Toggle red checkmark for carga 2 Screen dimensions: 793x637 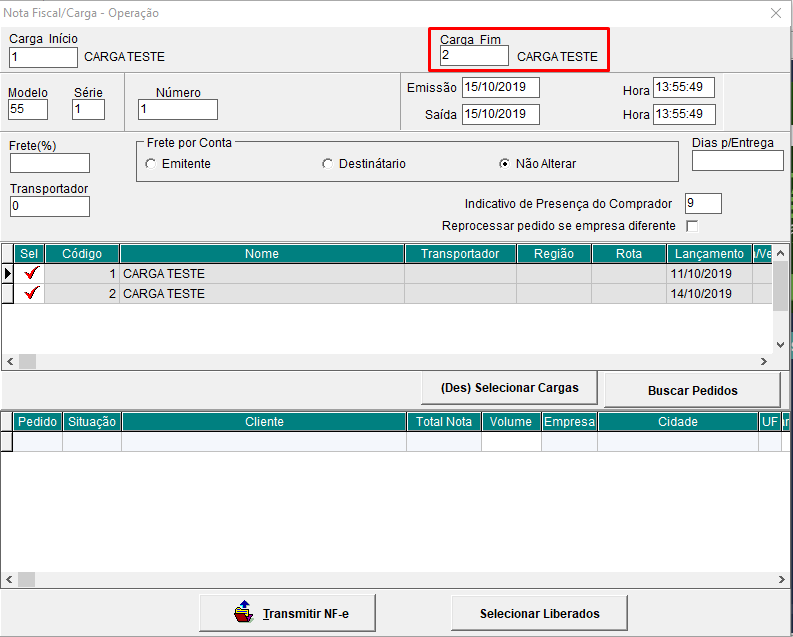click(x=32, y=293)
